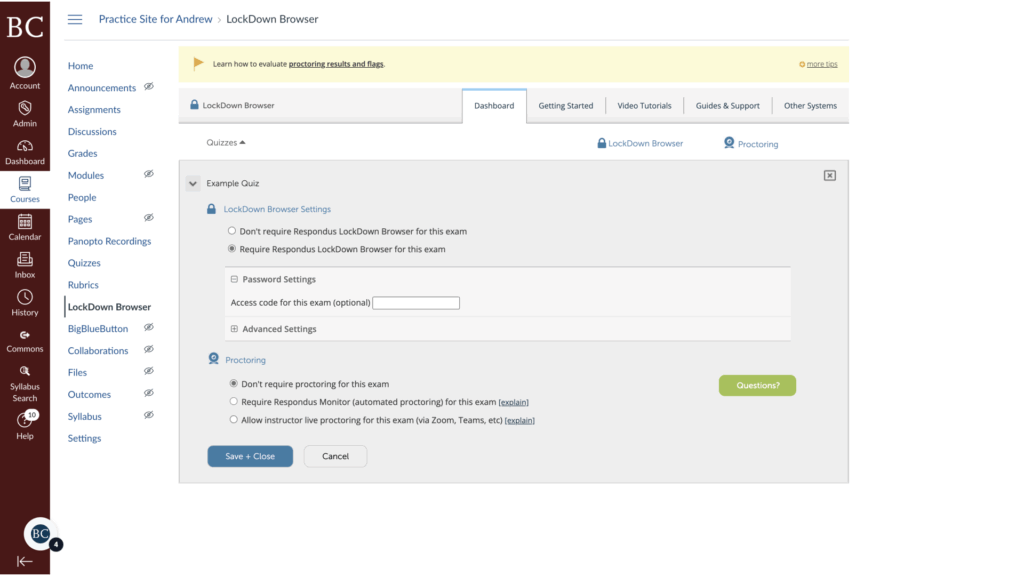Click the Help icon with notification badge

(x=24, y=420)
